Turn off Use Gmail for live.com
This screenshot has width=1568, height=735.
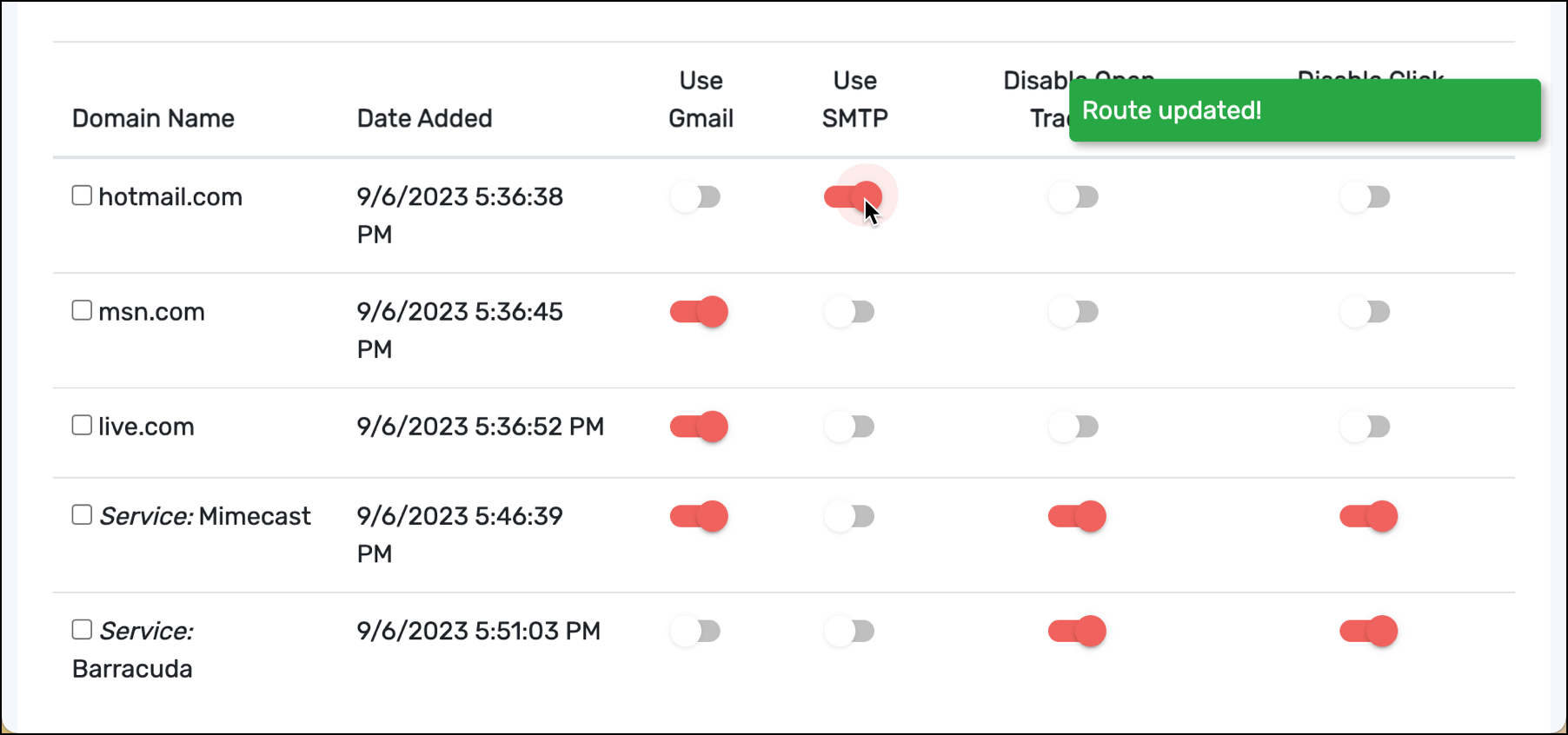click(x=699, y=427)
